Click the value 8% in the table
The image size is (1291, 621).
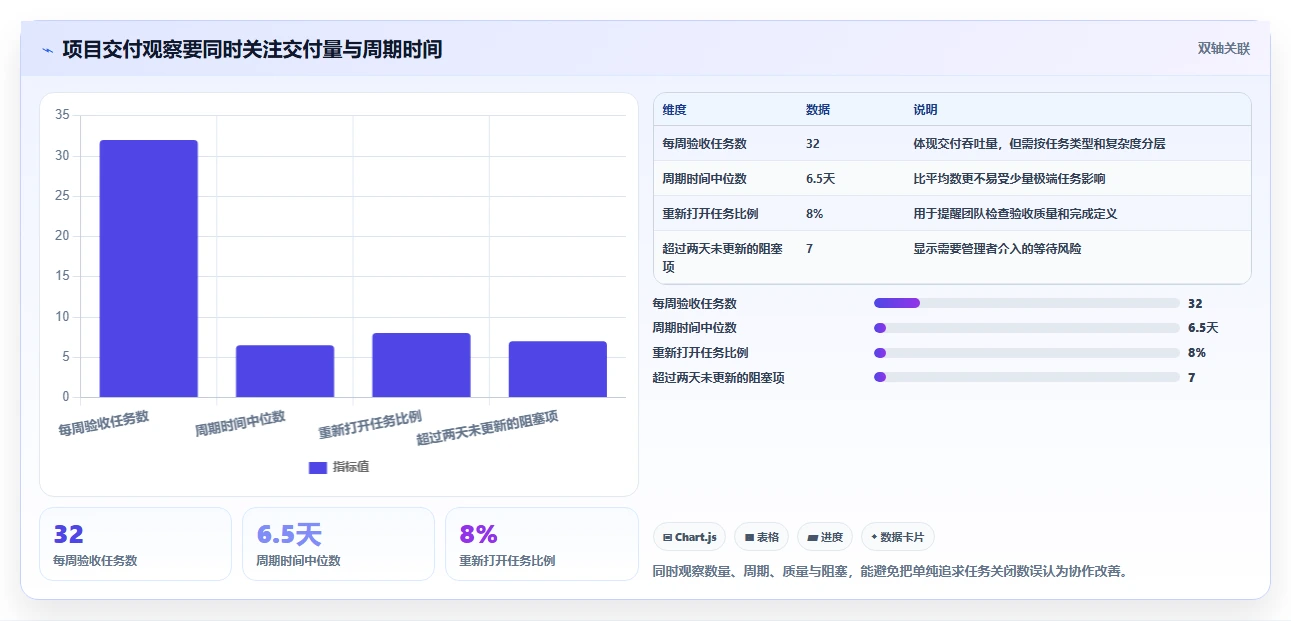point(814,214)
